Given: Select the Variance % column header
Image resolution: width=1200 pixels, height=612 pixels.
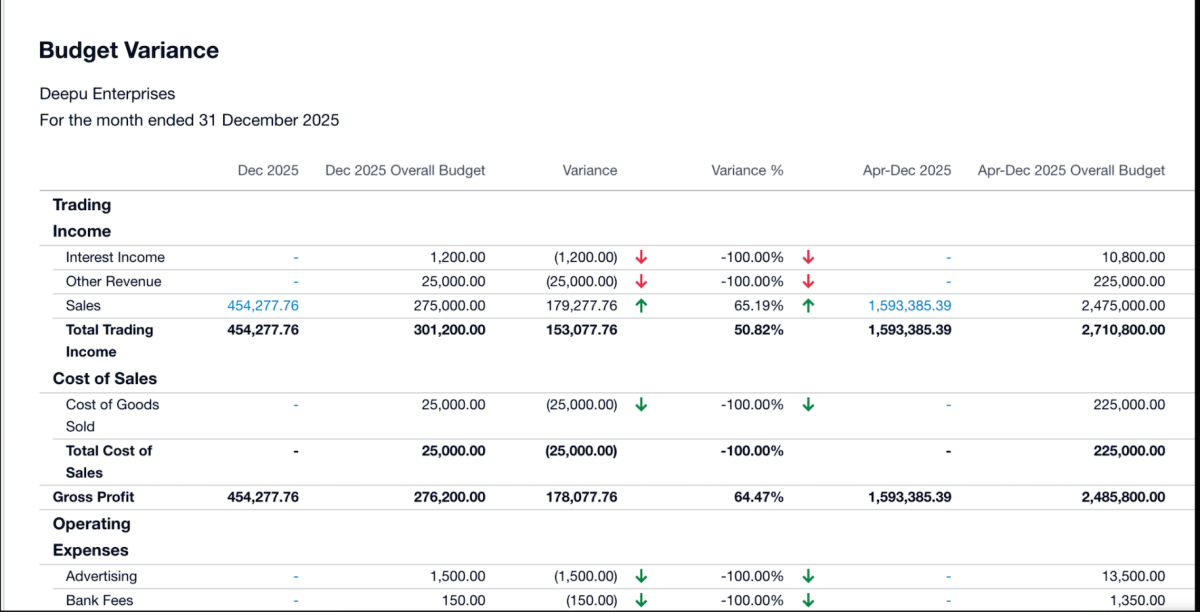Looking at the screenshot, I should (747, 170).
